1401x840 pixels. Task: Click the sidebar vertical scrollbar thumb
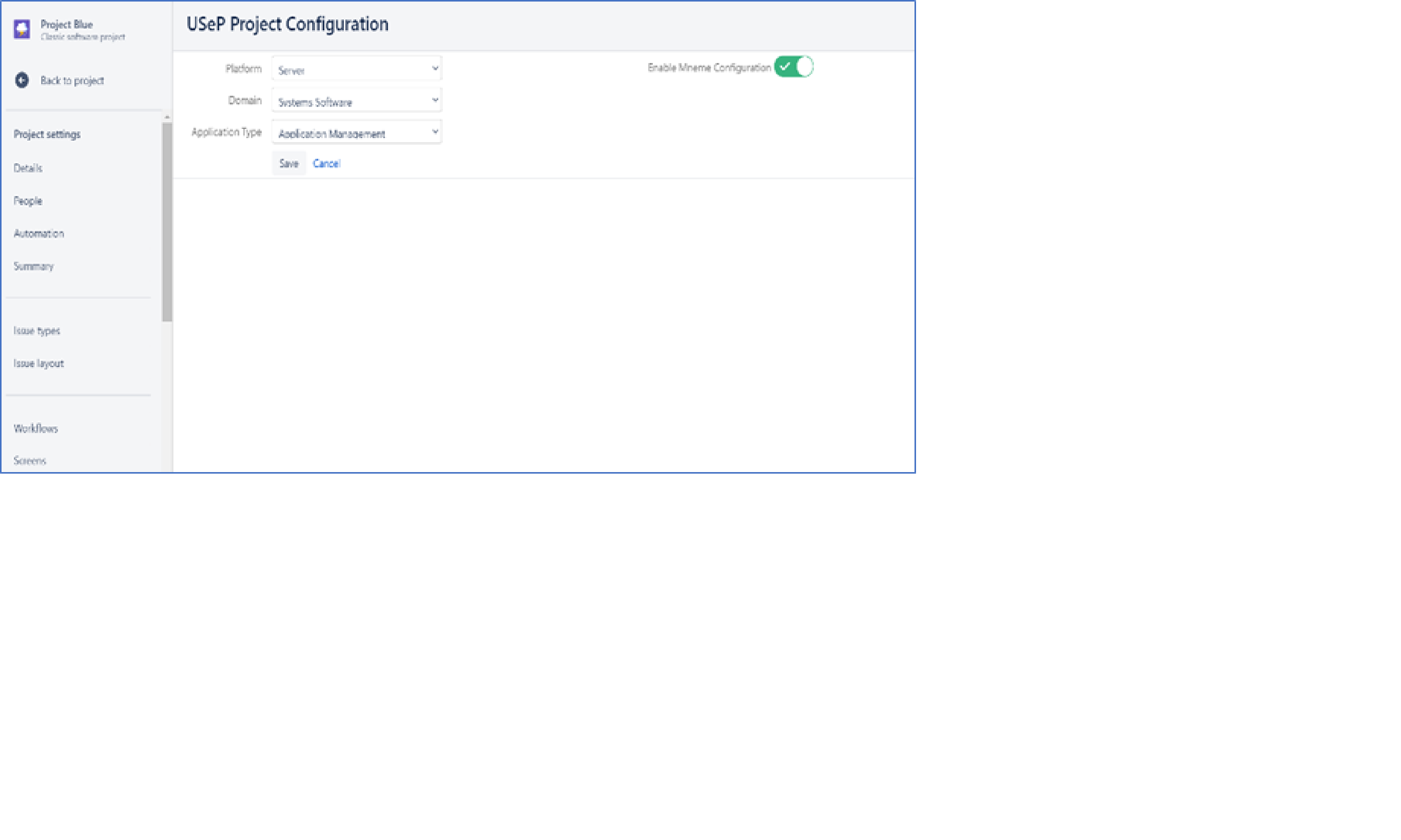coord(167,222)
